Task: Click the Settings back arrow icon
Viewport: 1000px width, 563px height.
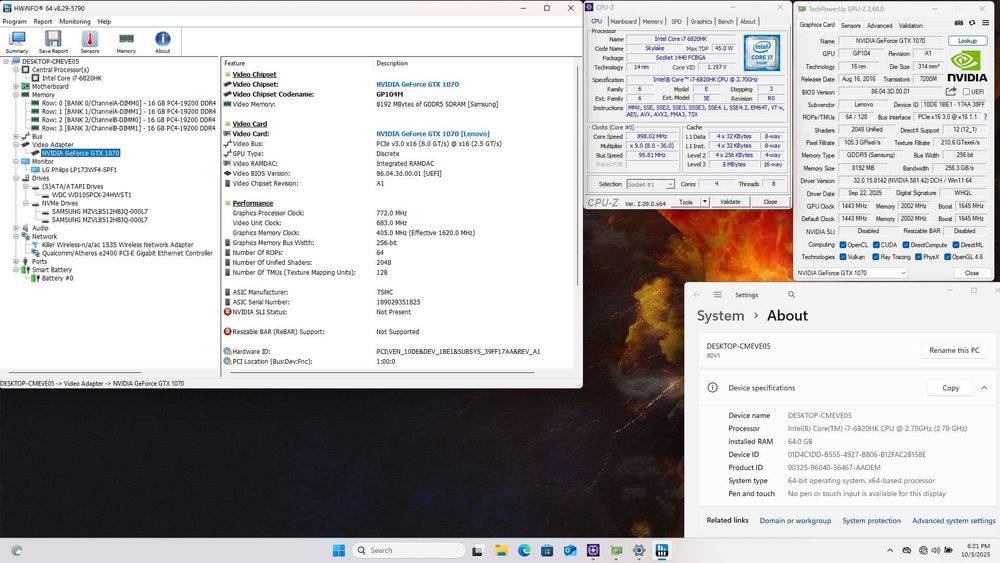Action: [696, 295]
